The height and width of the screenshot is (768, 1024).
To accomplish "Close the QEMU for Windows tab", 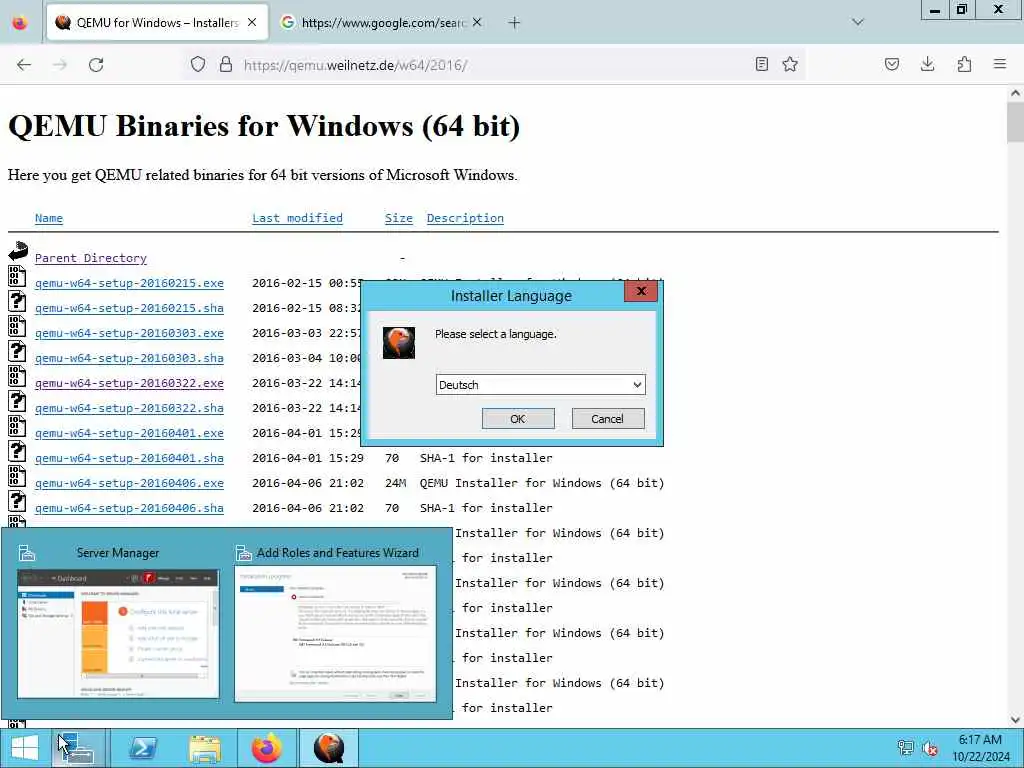I will 252,23.
